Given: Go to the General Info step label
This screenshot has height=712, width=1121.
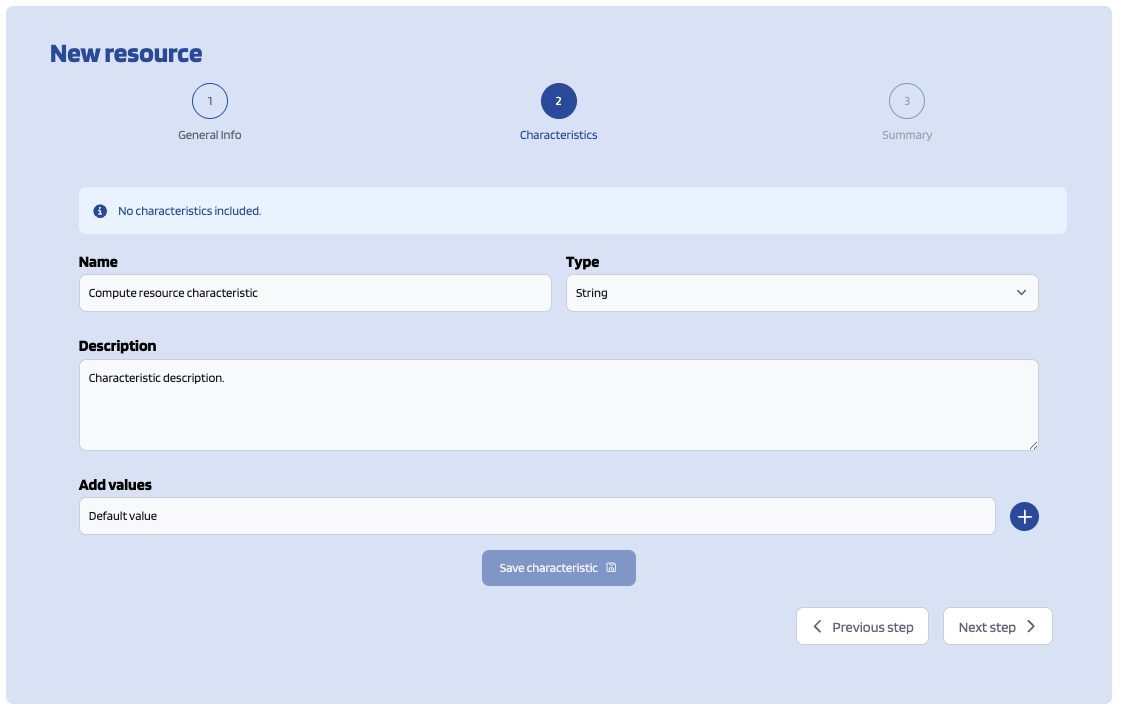Looking at the screenshot, I should 210,135.
